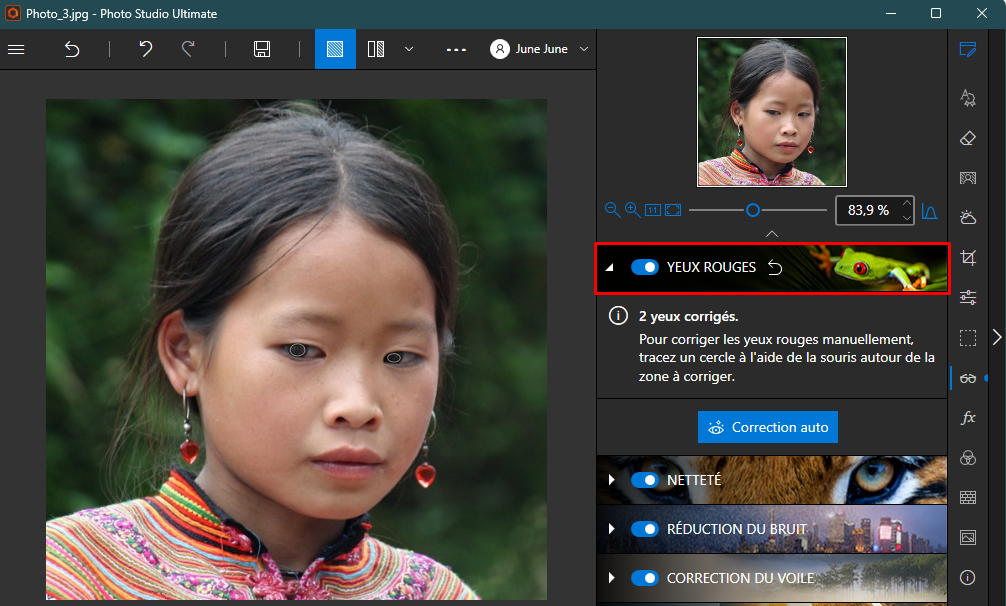Click the Correction auto button
Viewport: 1006px width, 606px height.
(768, 427)
